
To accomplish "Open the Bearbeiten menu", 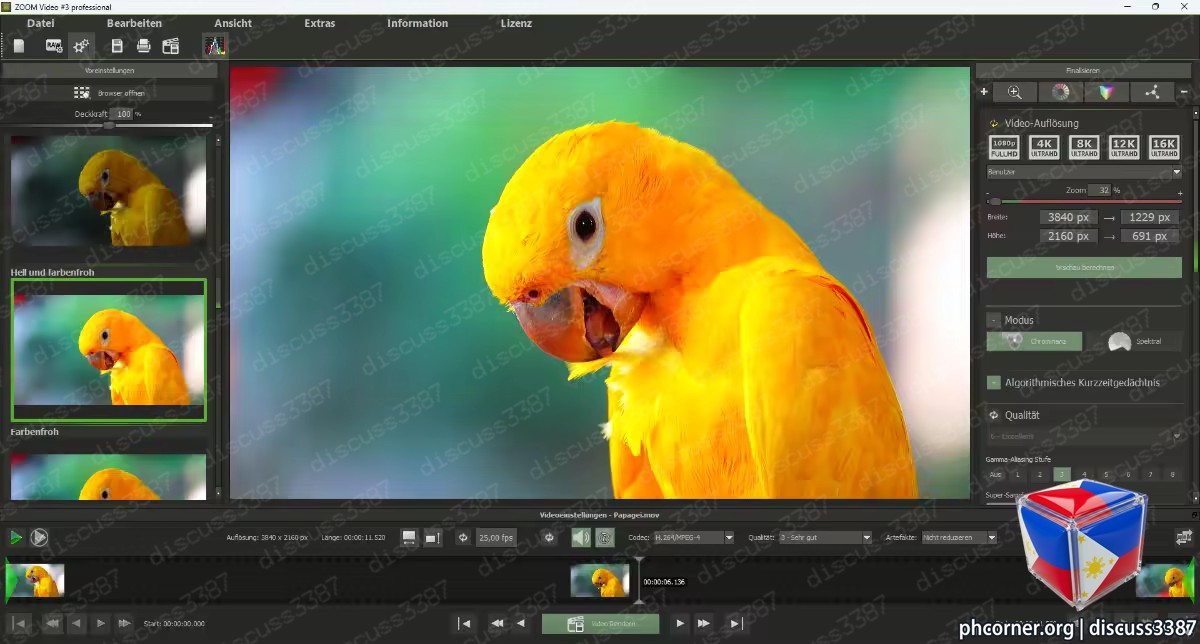I will (x=134, y=23).
